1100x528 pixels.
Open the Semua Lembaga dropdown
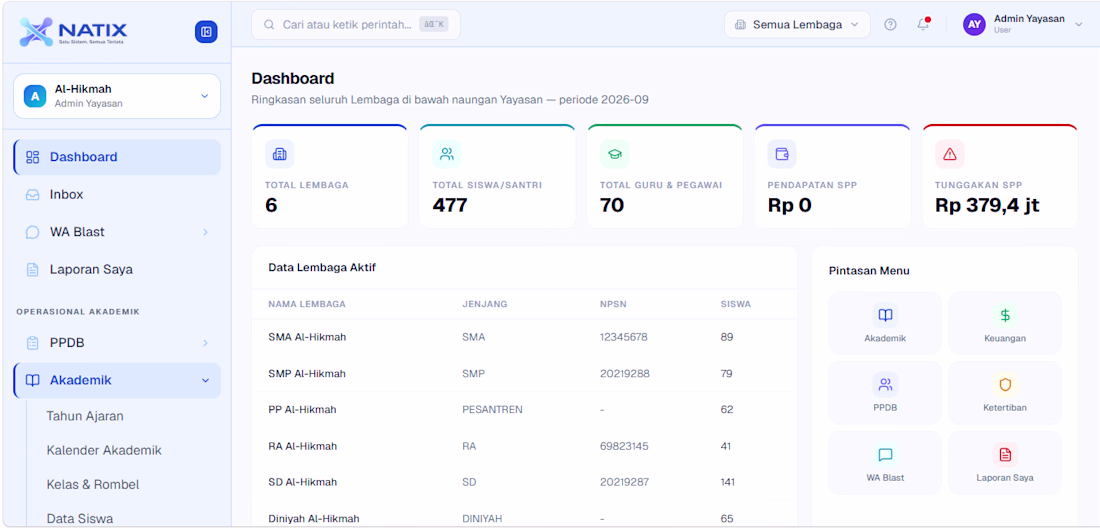click(797, 25)
